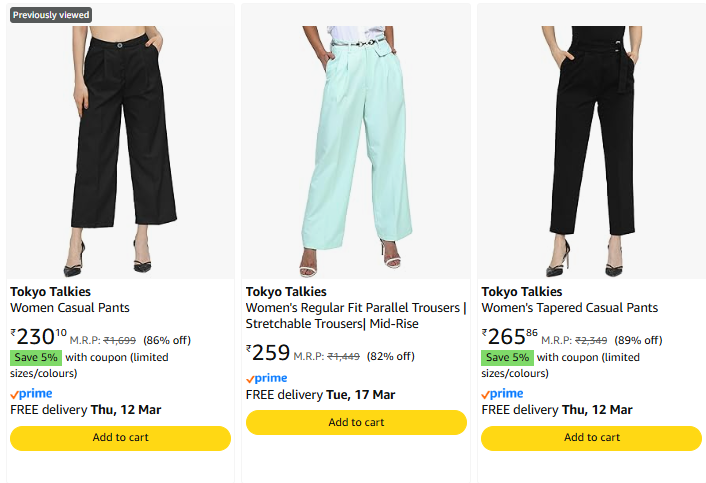Click Tokyo Talkies brand name above Parallel Trousers

coord(286,292)
